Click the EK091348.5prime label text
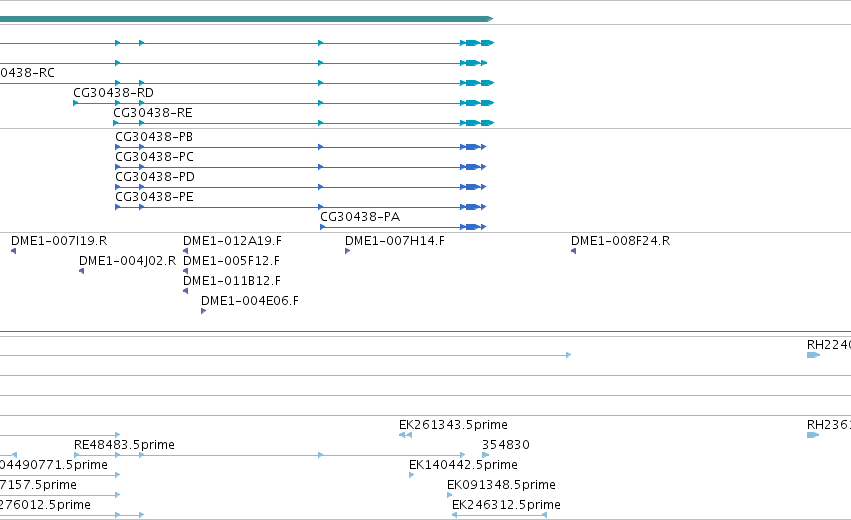Screen dimensions: 851x520 pyautogui.click(x=501, y=485)
